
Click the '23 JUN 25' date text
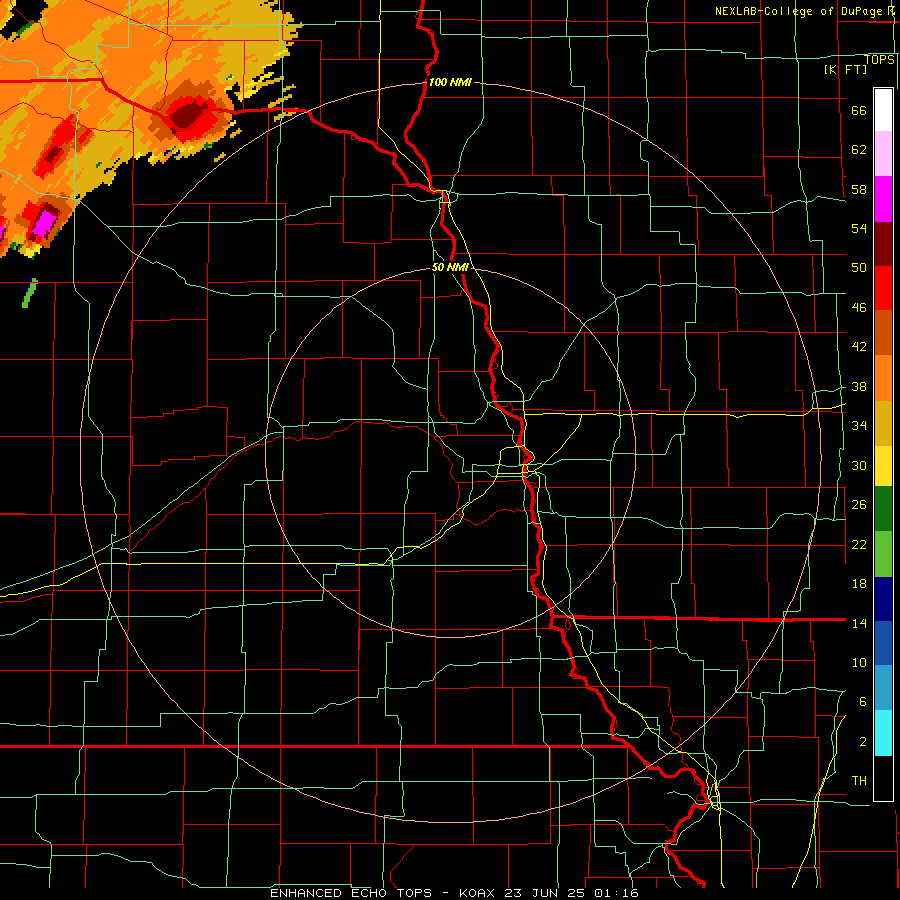546,893
